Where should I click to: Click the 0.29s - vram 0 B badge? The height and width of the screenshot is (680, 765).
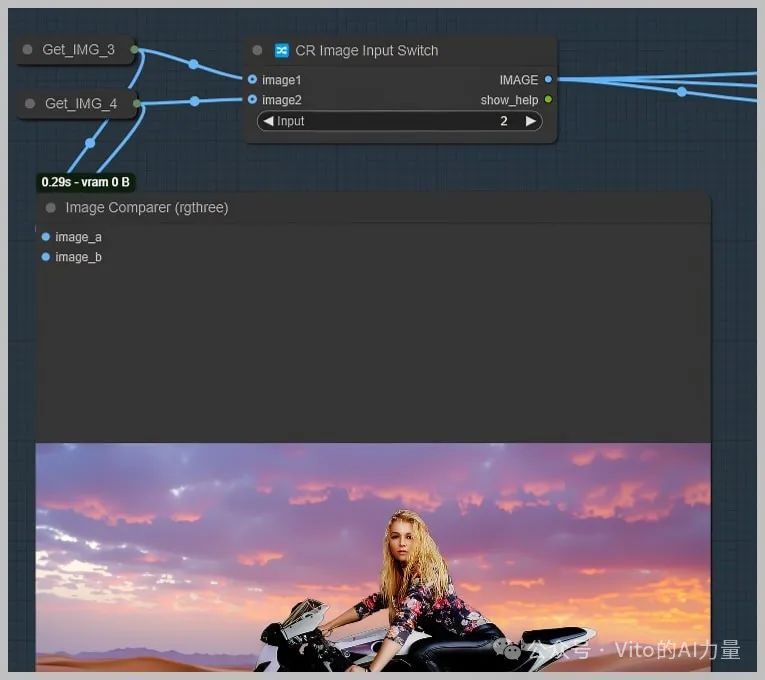(x=86, y=182)
